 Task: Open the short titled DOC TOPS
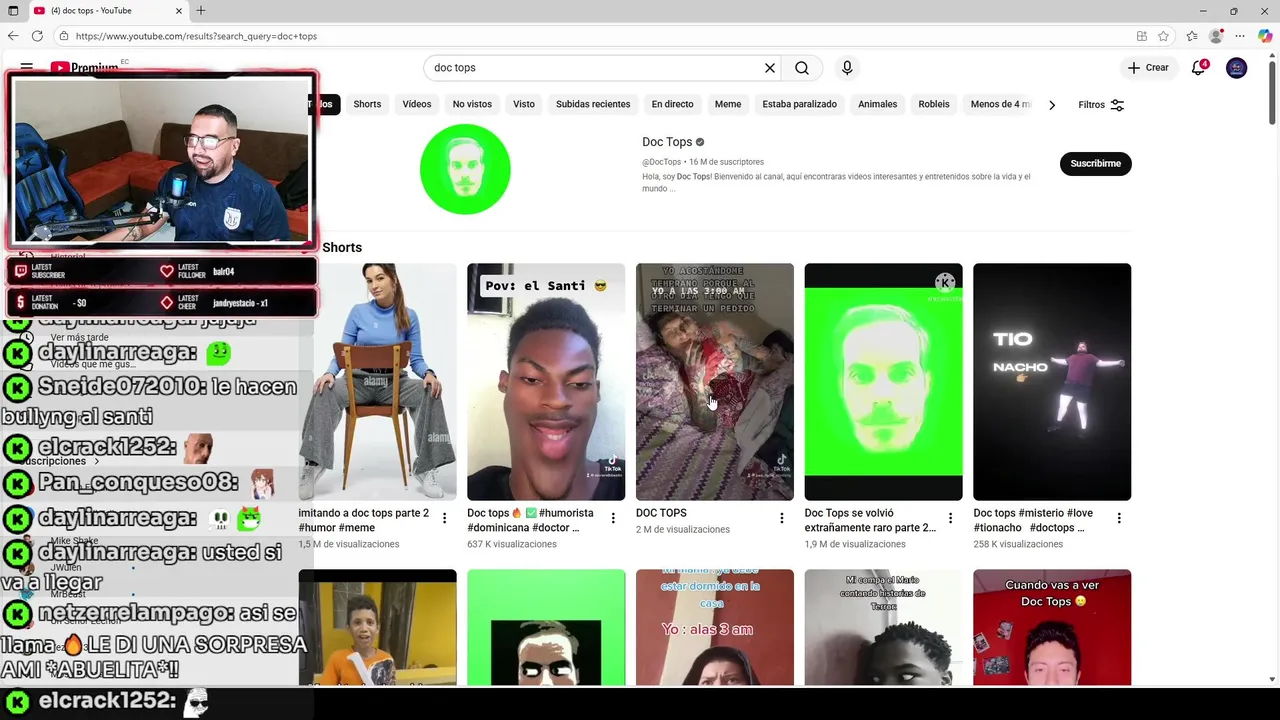click(661, 513)
